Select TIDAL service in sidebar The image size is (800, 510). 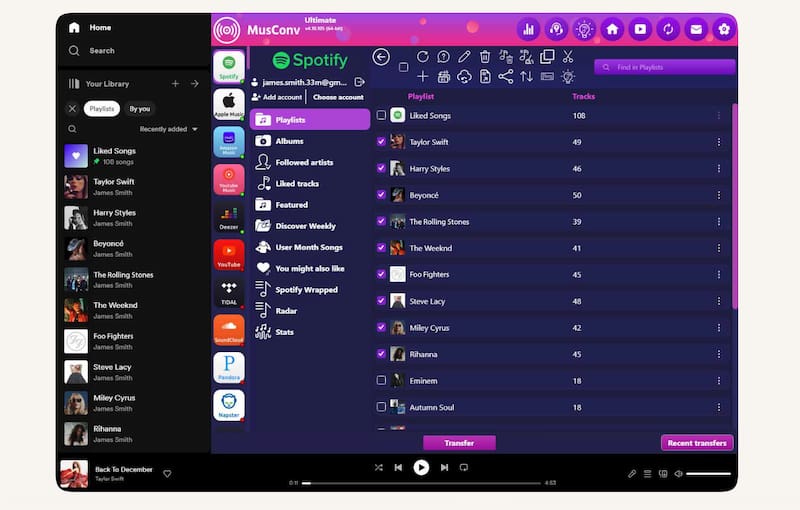click(229, 293)
